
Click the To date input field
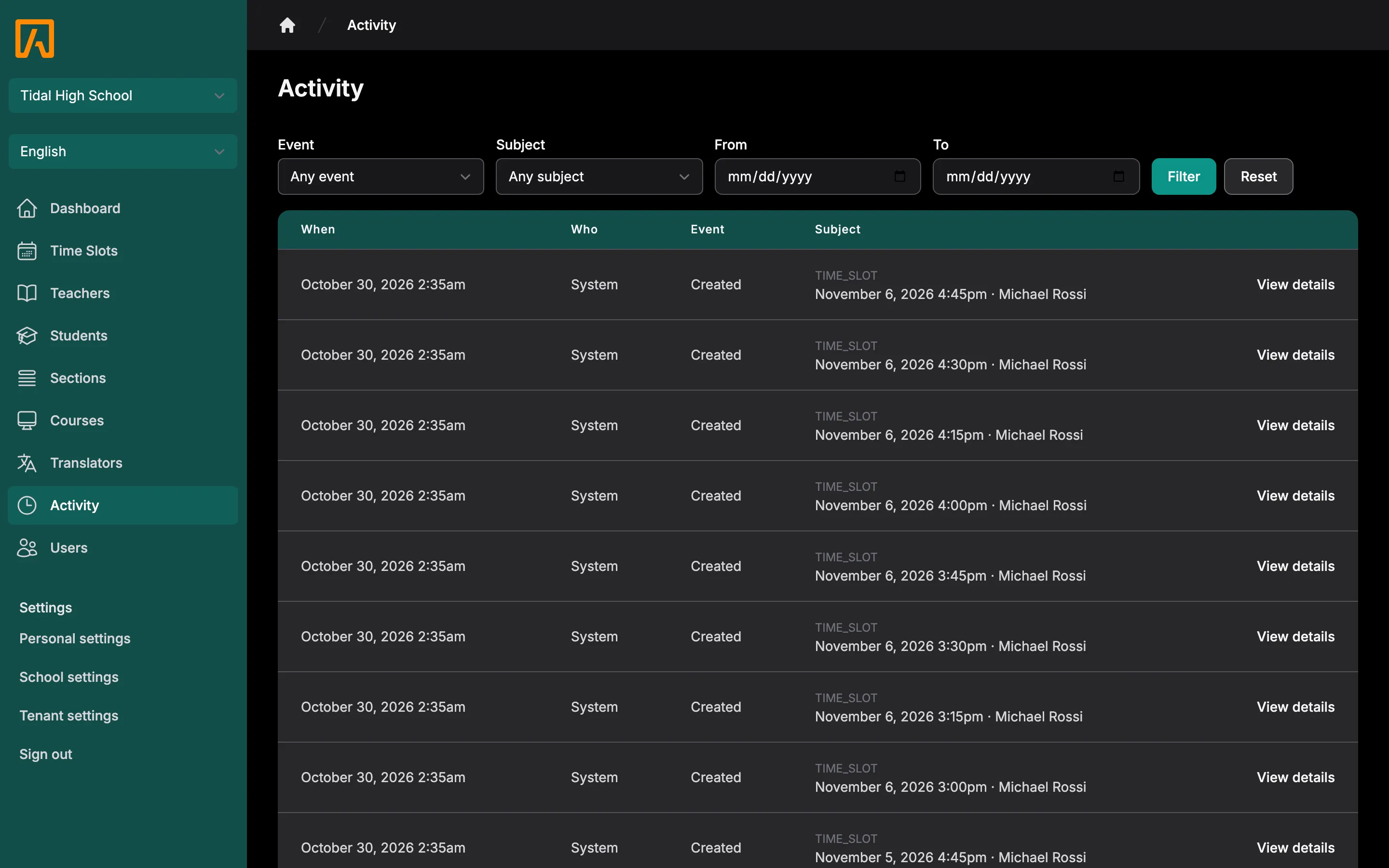coord(1036,176)
